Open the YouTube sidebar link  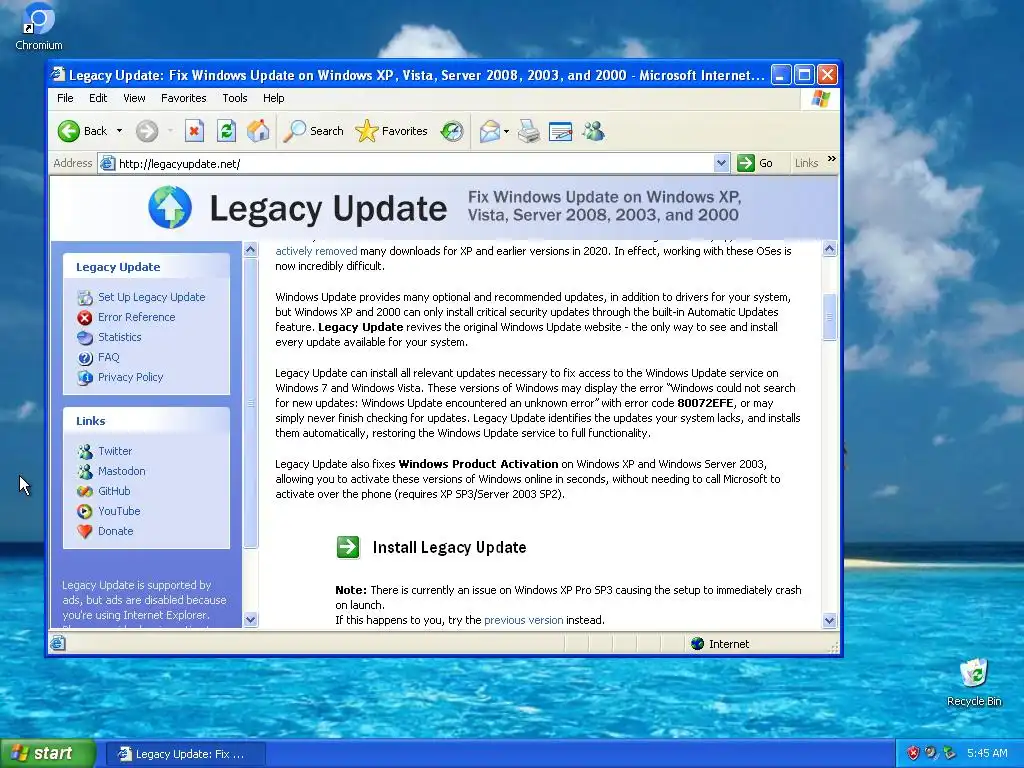click(x=119, y=511)
